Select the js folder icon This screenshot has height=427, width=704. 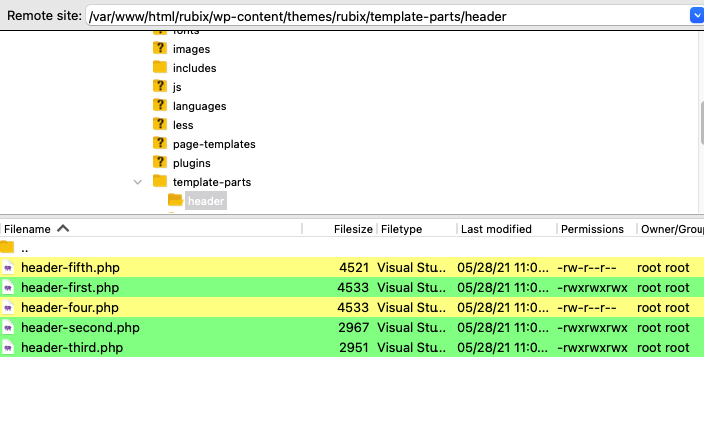tap(160, 86)
